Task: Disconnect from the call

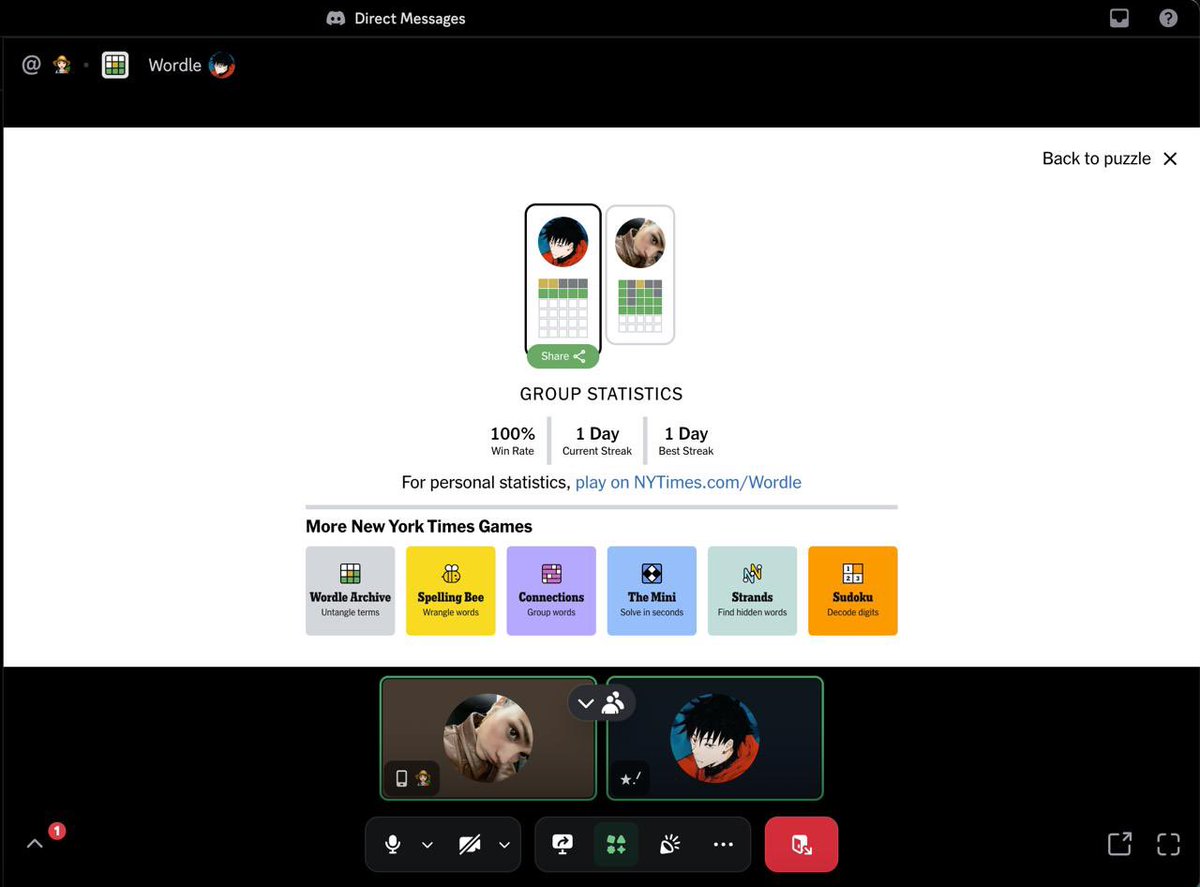Action: tap(801, 845)
